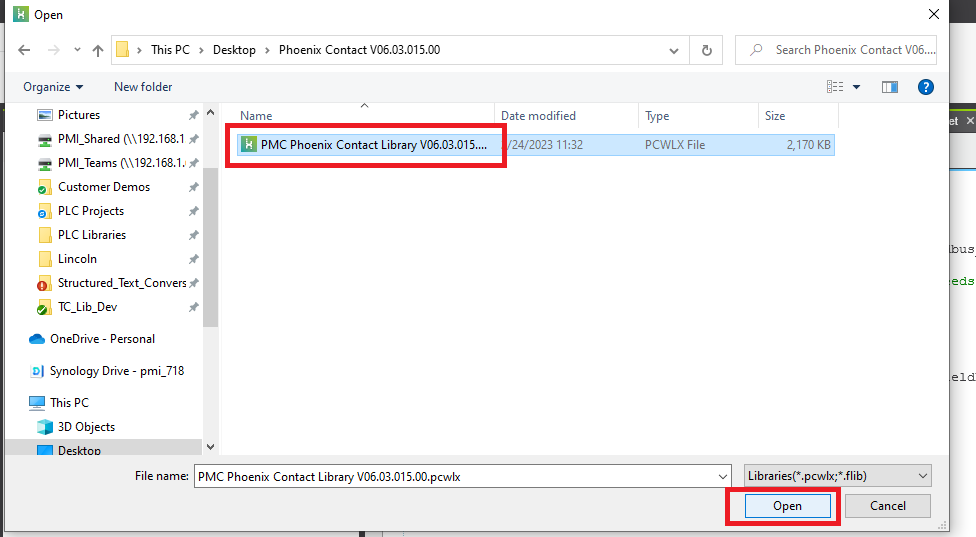976x537 pixels.
Task: Click the Up one level arrow
Action: pyautogui.click(x=98, y=50)
